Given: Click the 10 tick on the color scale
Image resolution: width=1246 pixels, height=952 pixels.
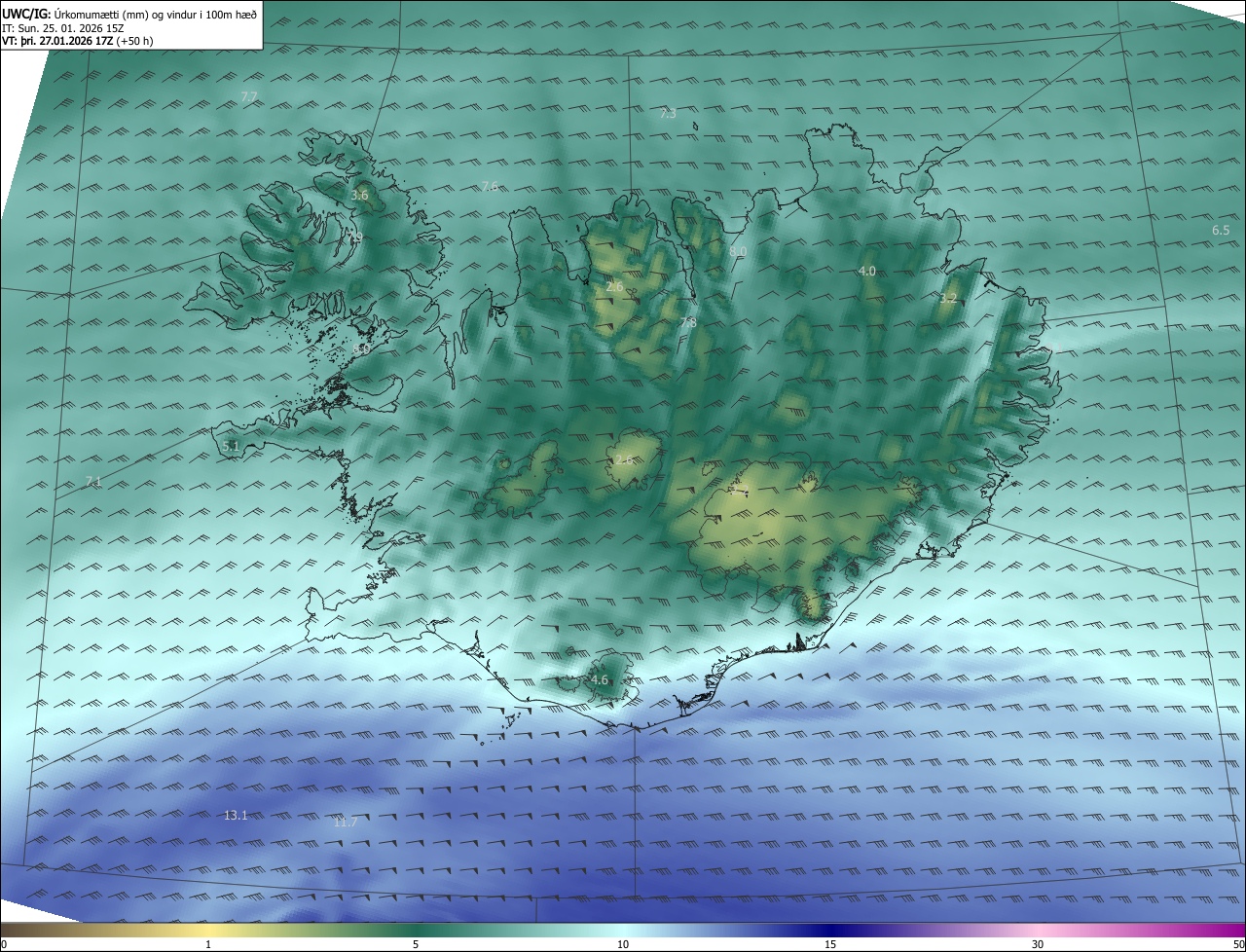Looking at the screenshot, I should click(x=623, y=944).
